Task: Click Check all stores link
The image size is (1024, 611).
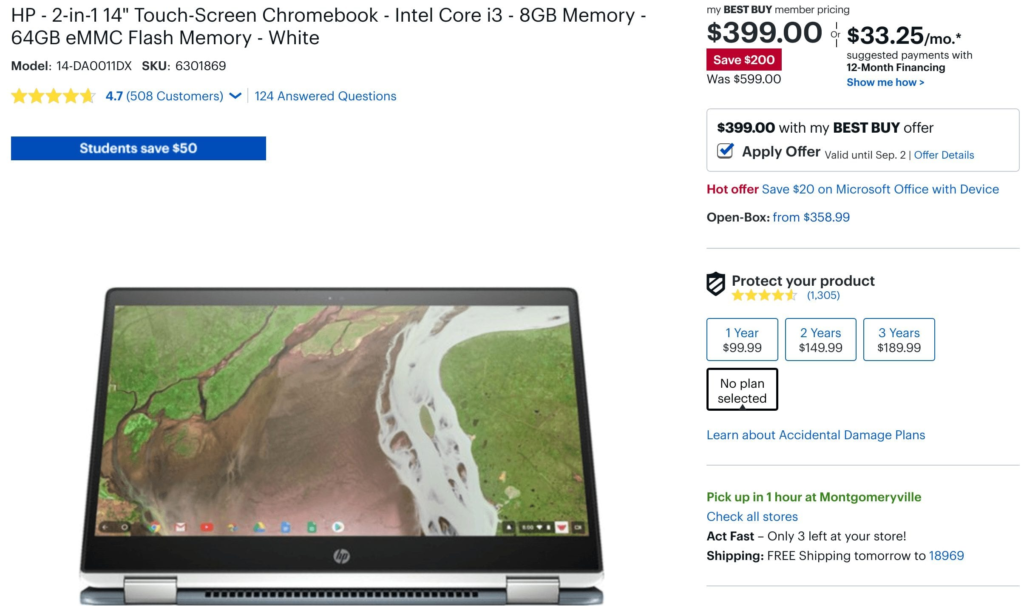Action: 752,516
